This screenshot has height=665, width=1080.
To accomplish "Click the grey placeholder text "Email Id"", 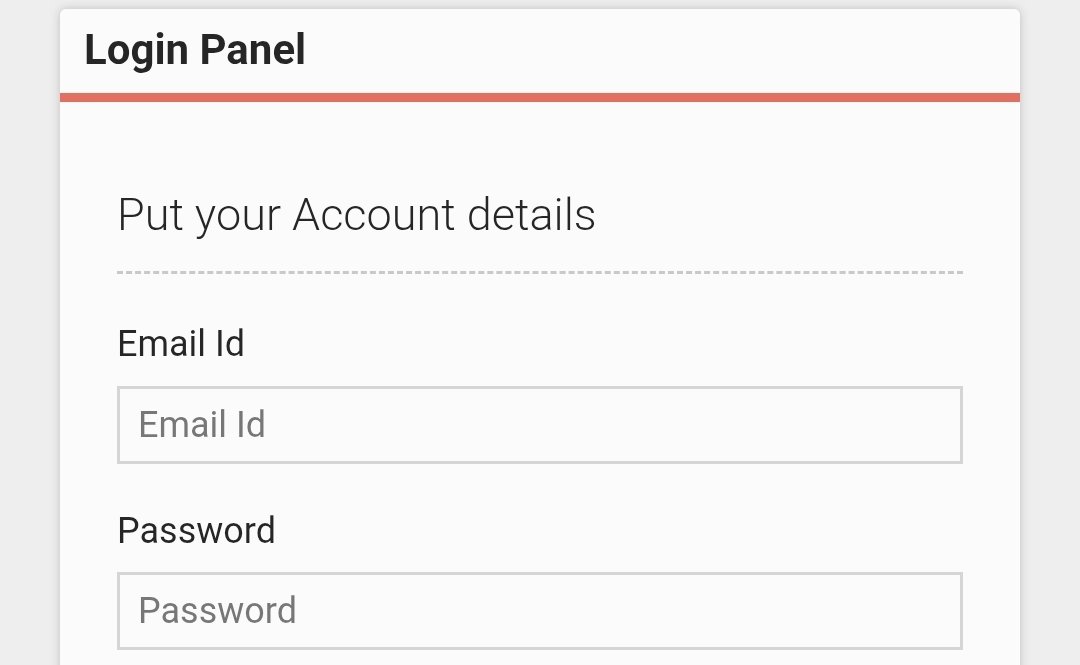I will (202, 425).
